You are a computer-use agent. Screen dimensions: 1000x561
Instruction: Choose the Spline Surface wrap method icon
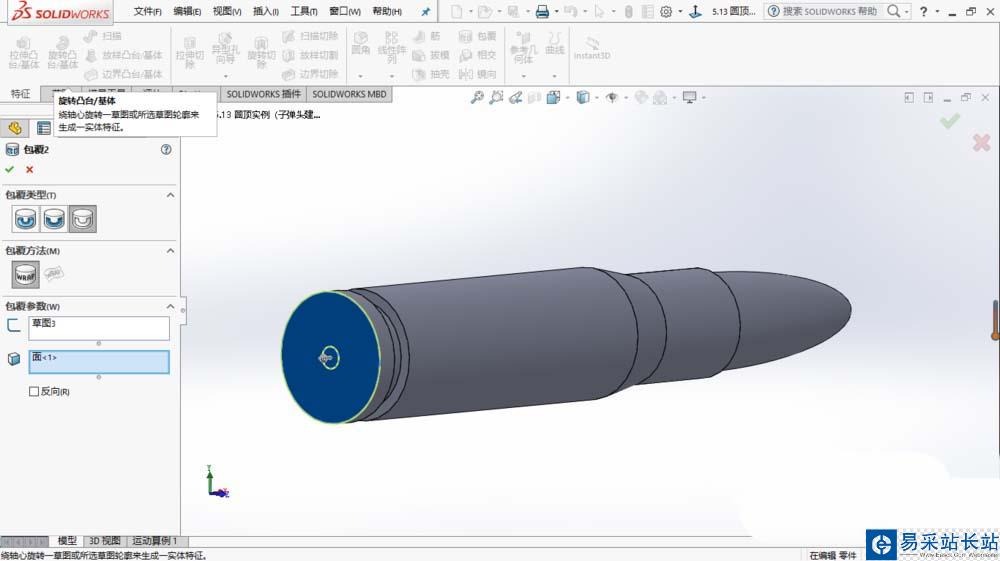coord(54,273)
